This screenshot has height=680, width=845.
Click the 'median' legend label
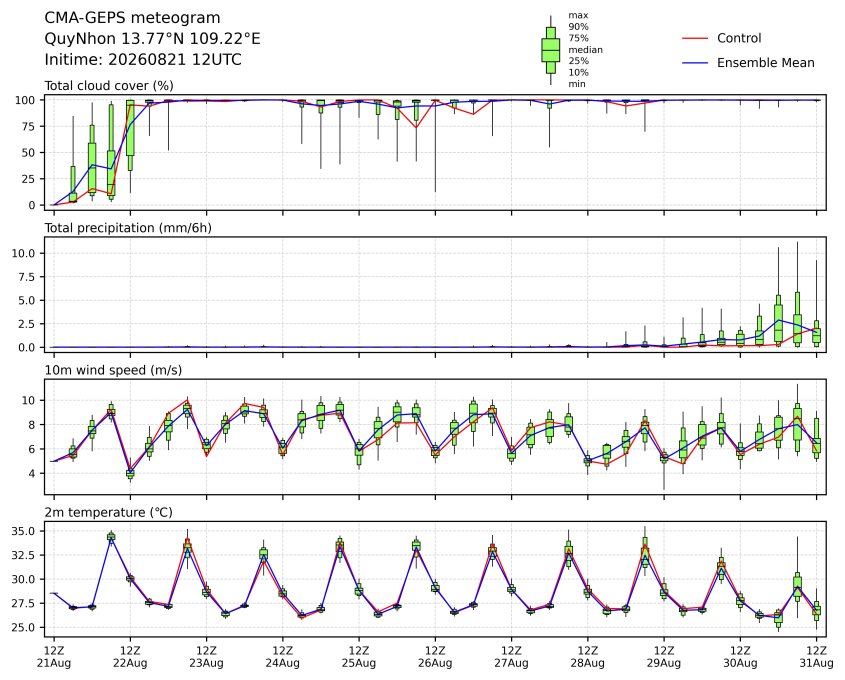tap(585, 50)
